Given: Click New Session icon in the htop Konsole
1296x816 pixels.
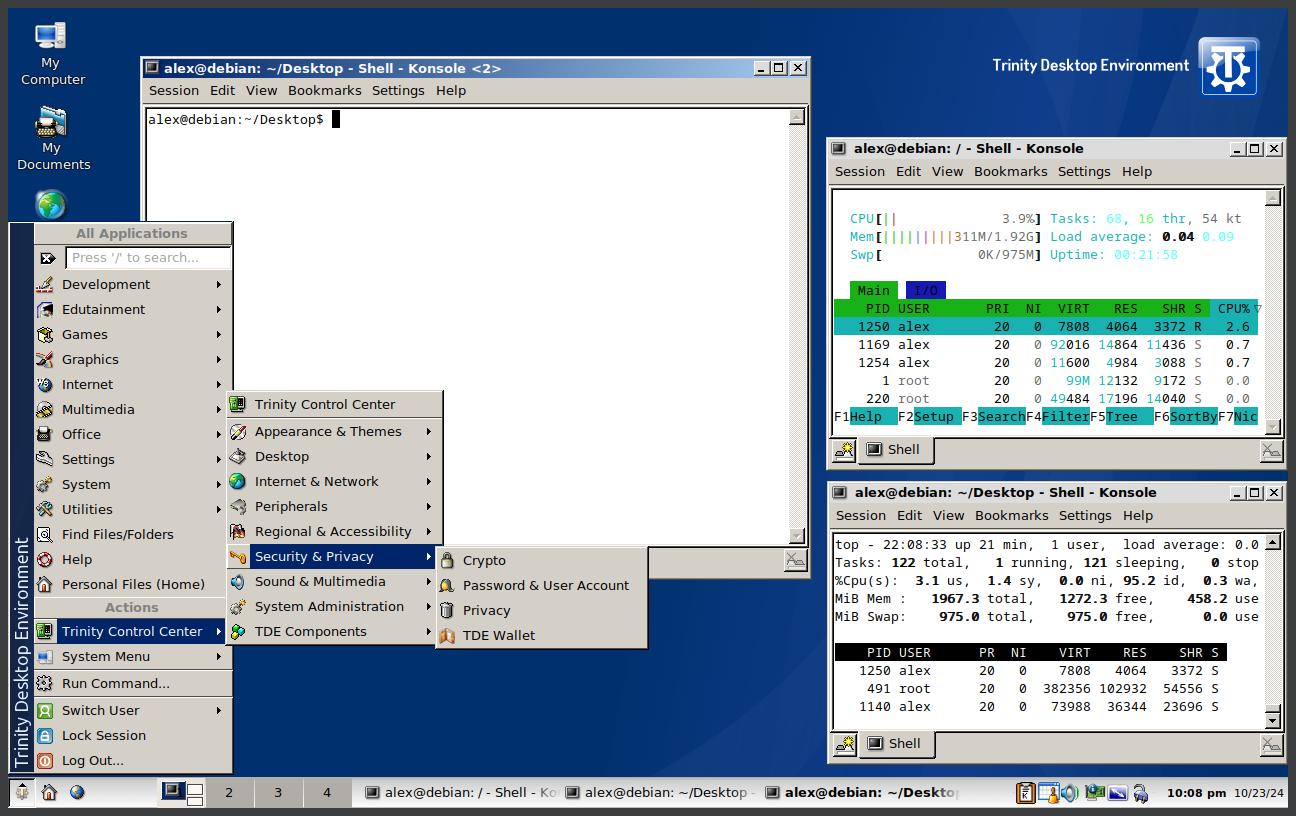Looking at the screenshot, I should (844, 450).
